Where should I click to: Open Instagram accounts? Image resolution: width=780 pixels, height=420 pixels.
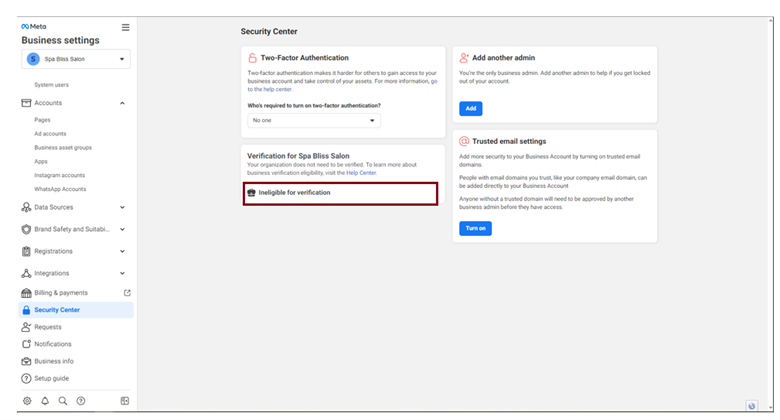[x=59, y=175]
